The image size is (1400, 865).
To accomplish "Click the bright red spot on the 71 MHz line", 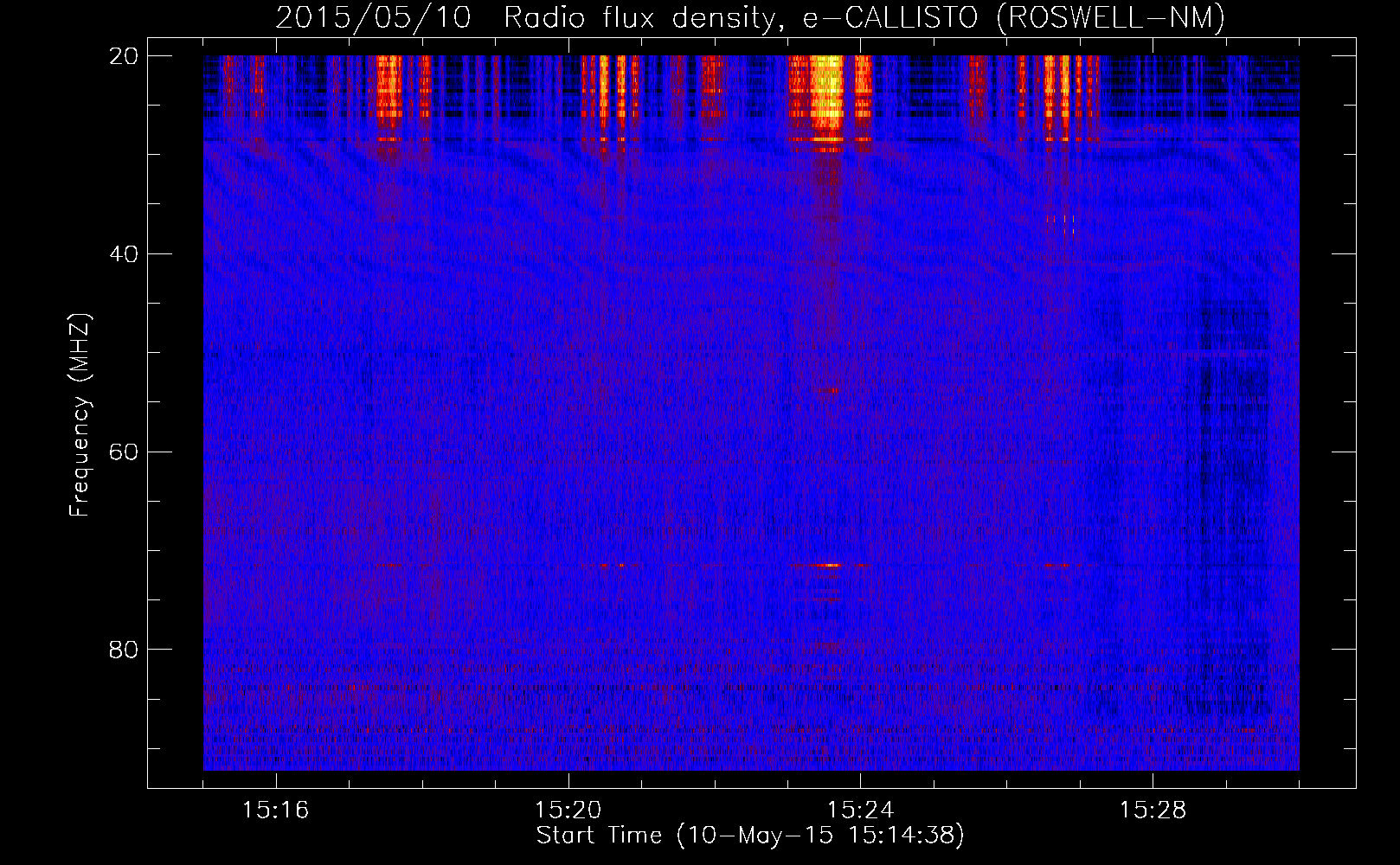I will tap(831, 565).
